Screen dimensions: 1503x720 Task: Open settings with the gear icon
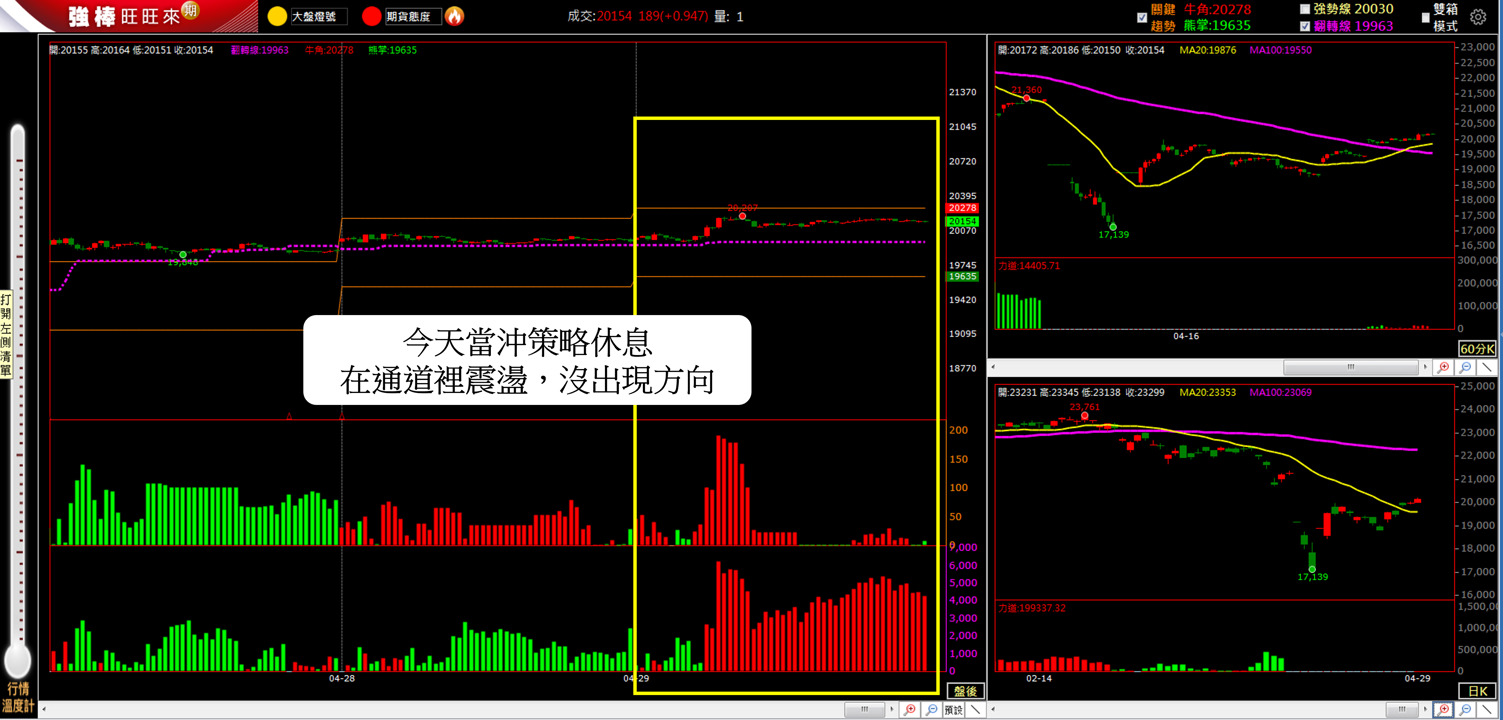point(1477,17)
